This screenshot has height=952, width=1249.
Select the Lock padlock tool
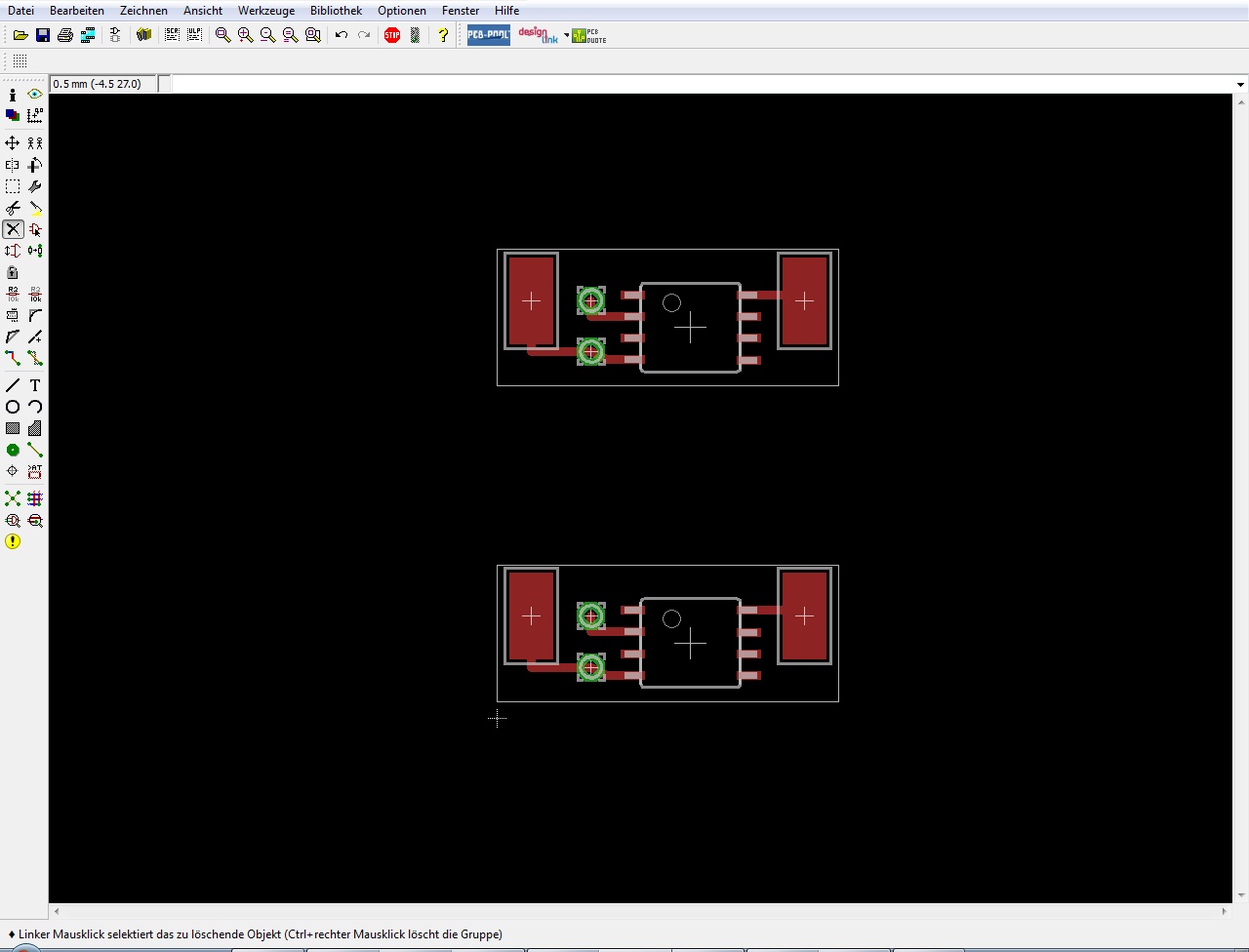coord(13,272)
